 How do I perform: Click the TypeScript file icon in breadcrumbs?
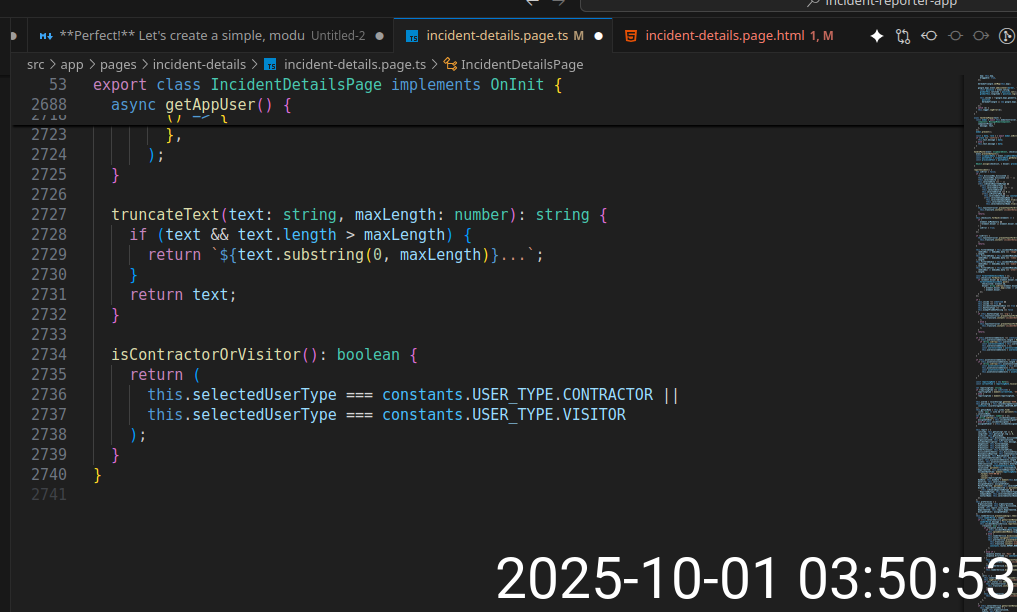[270, 64]
